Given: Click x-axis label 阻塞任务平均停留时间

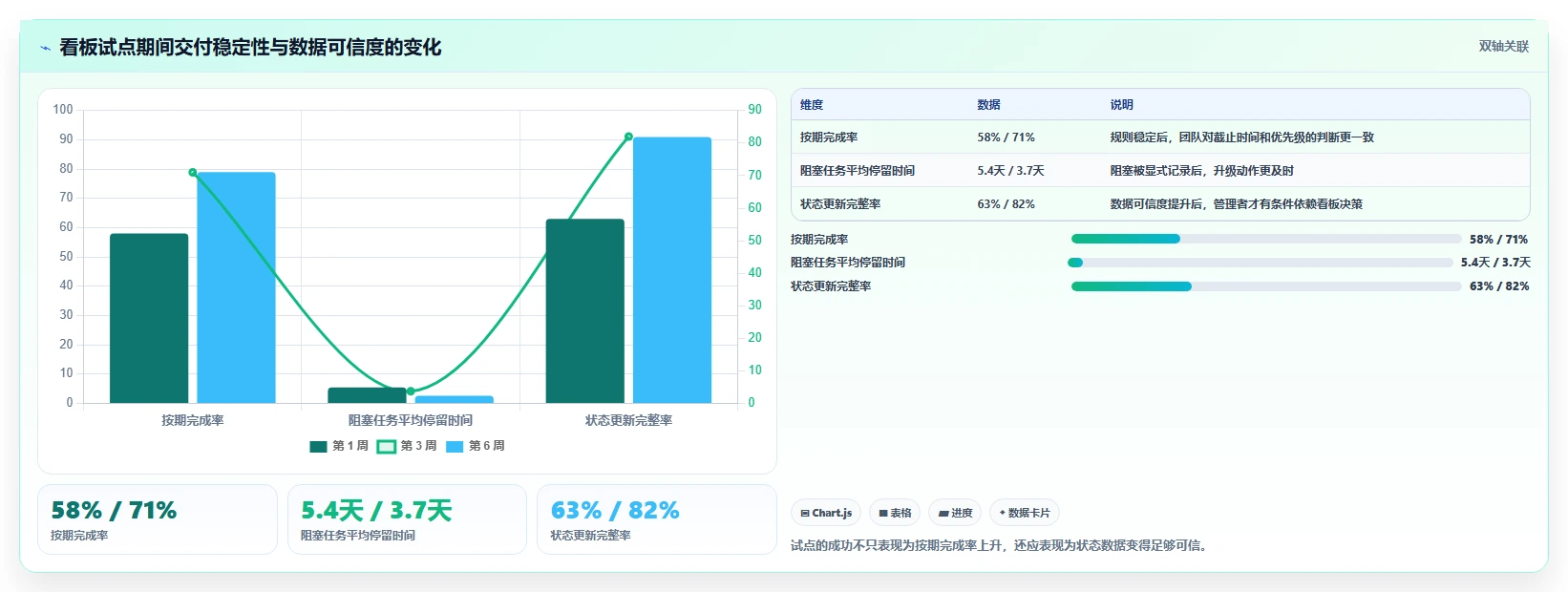Looking at the screenshot, I should [411, 420].
